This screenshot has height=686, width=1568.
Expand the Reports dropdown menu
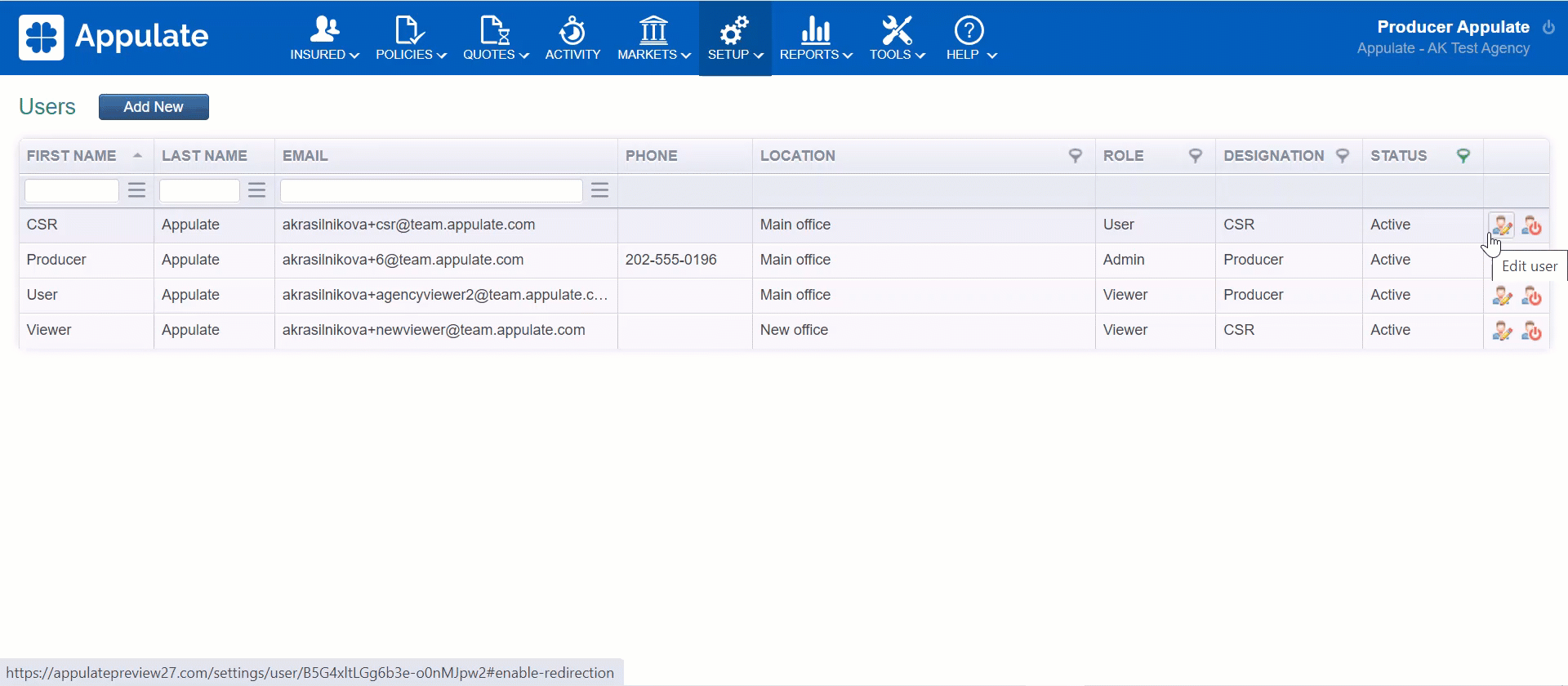pos(816,38)
